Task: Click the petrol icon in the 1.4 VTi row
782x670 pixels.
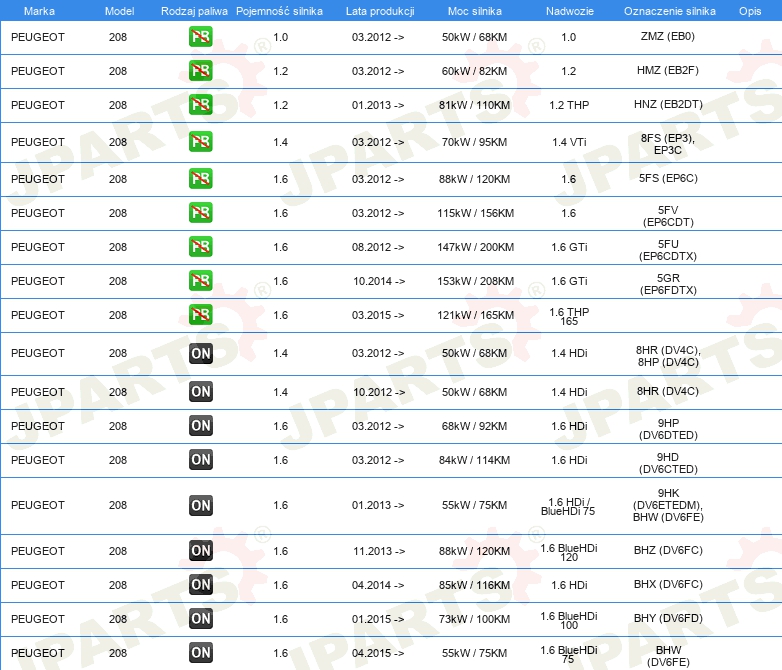Action: (200, 142)
